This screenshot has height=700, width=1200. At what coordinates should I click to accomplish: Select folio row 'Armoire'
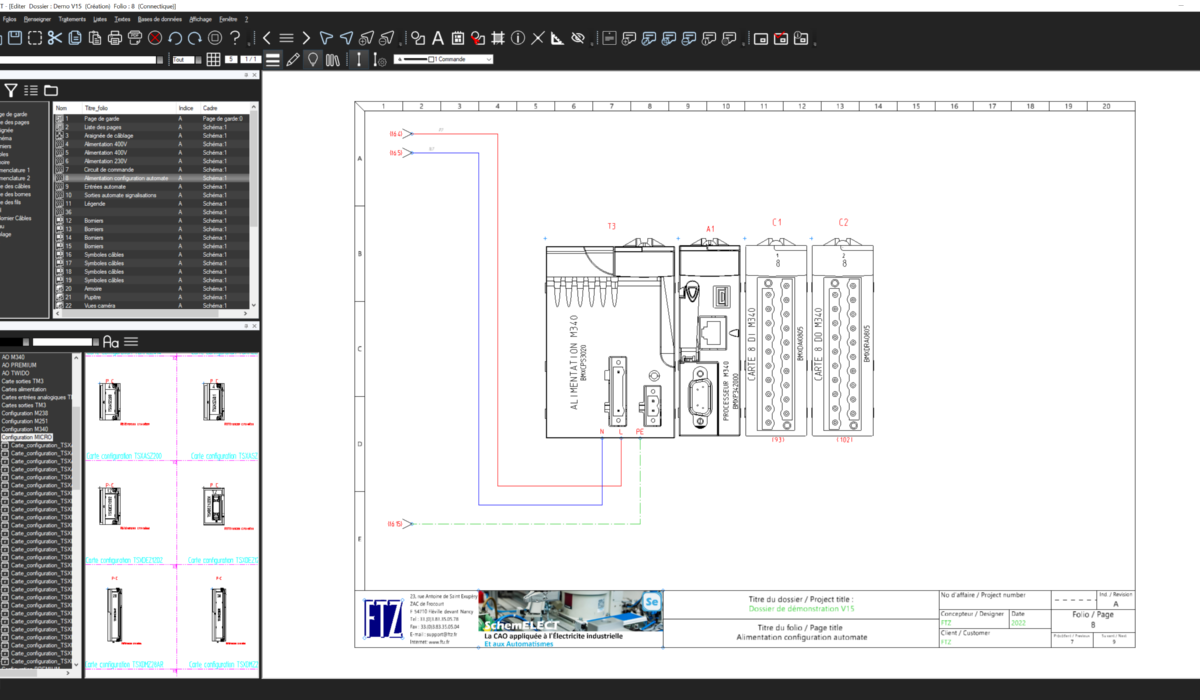[x=150, y=288]
